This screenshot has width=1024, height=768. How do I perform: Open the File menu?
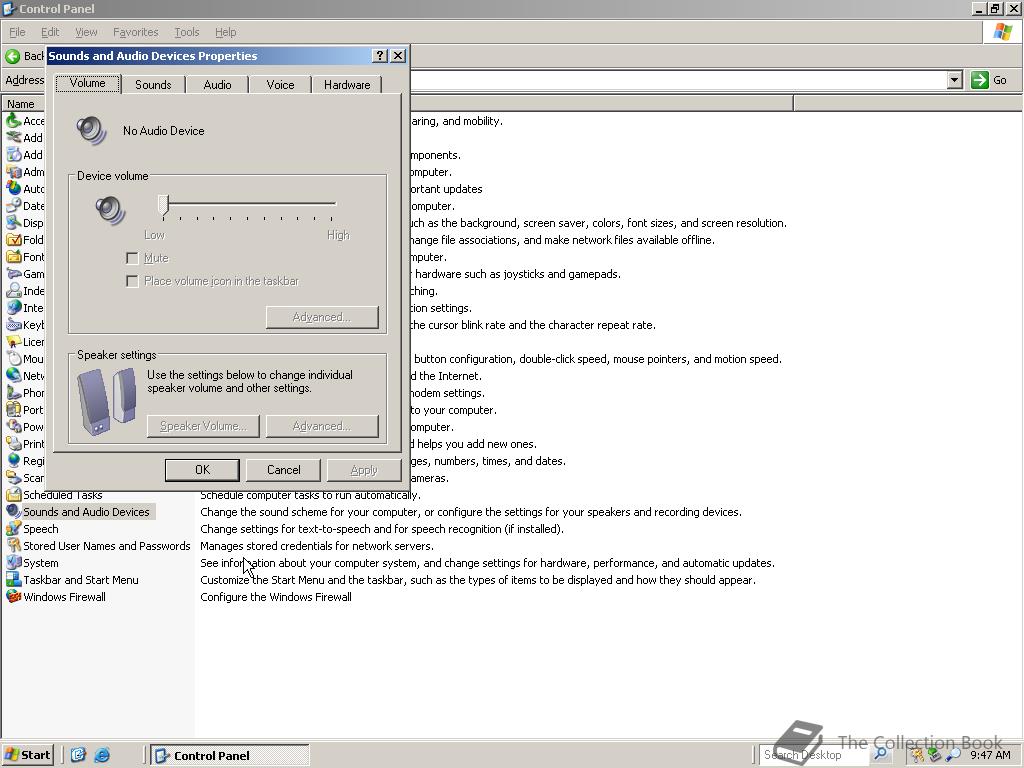17,32
